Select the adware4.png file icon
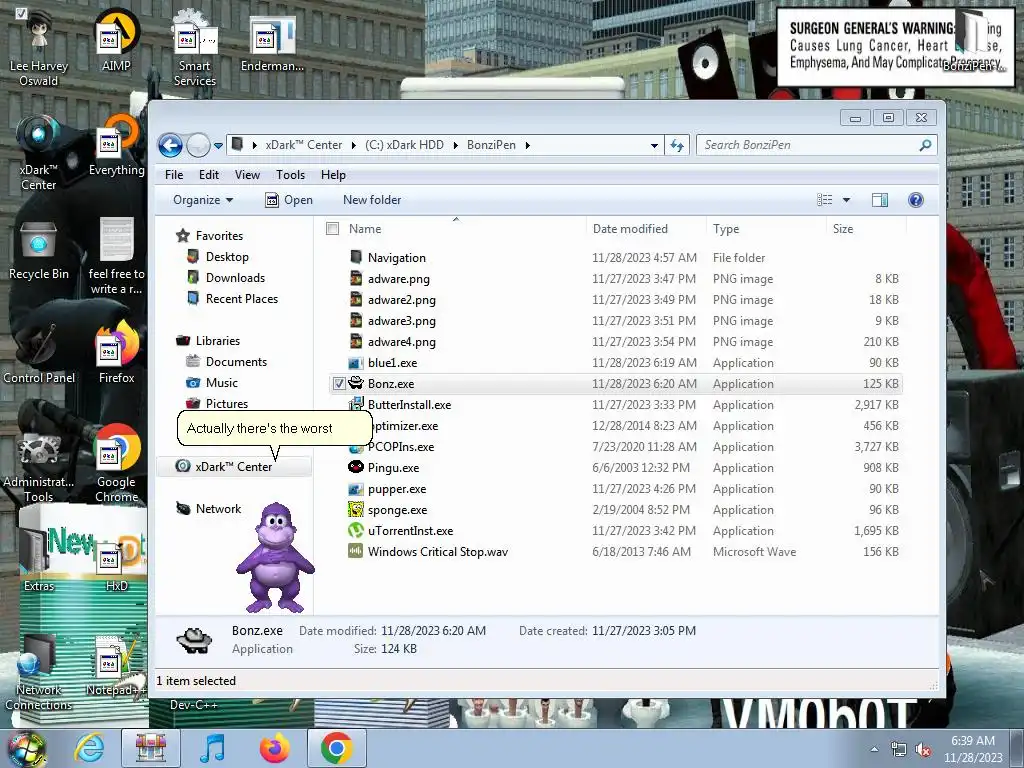This screenshot has height=768, width=1024. [x=355, y=342]
